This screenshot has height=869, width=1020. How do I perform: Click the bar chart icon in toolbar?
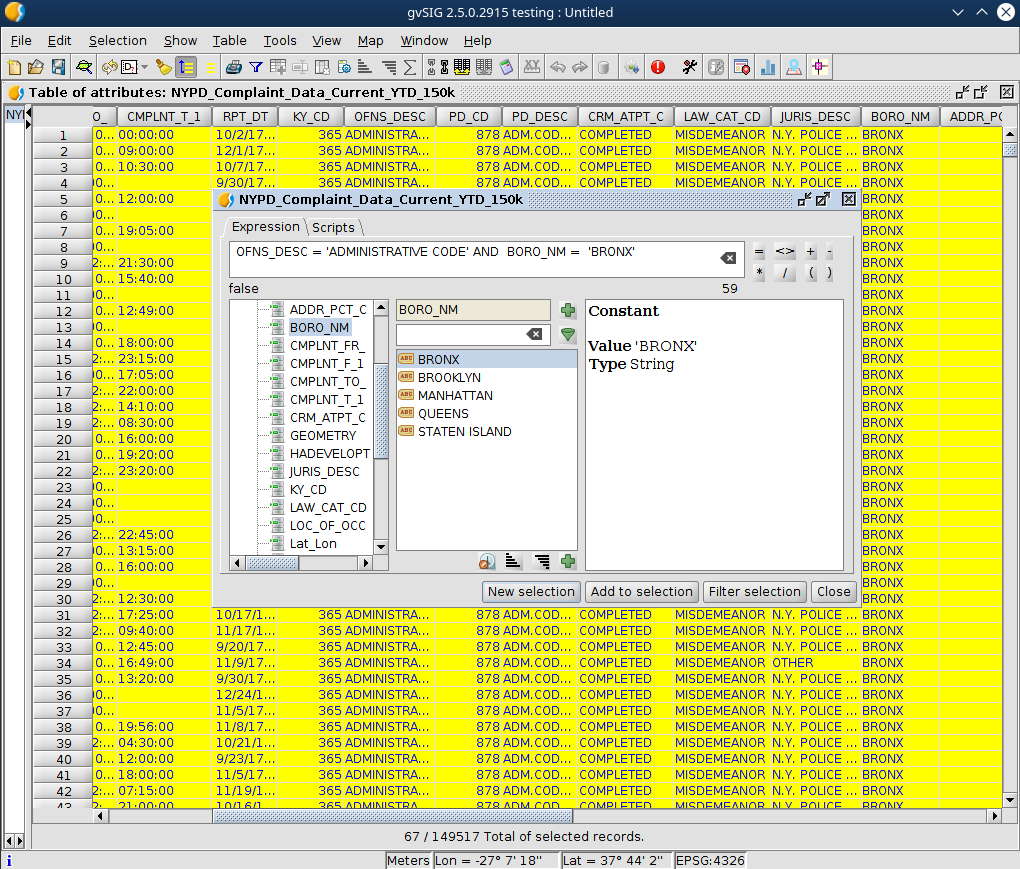[768, 67]
